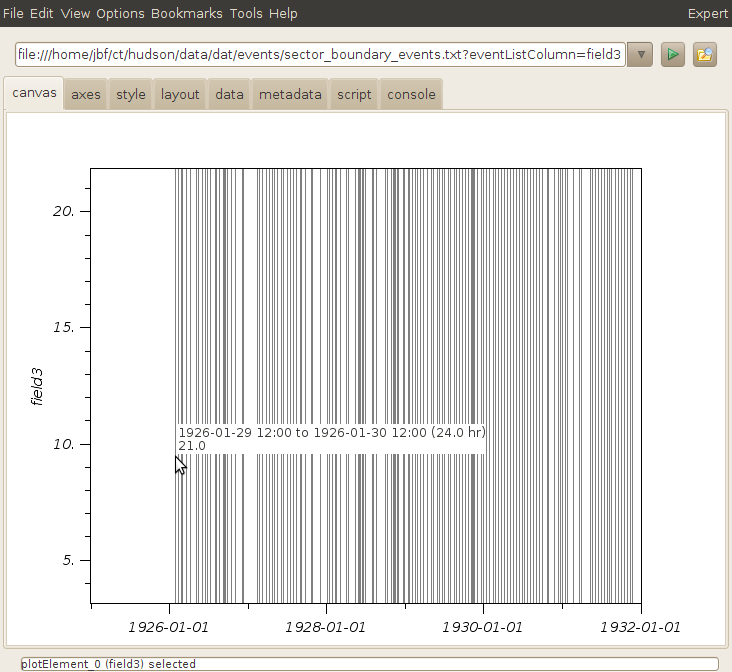Open the File menu

[14, 13]
